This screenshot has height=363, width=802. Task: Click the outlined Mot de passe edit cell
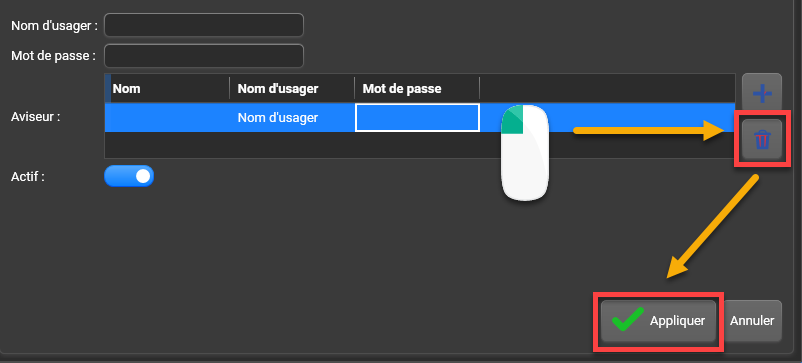(417, 118)
